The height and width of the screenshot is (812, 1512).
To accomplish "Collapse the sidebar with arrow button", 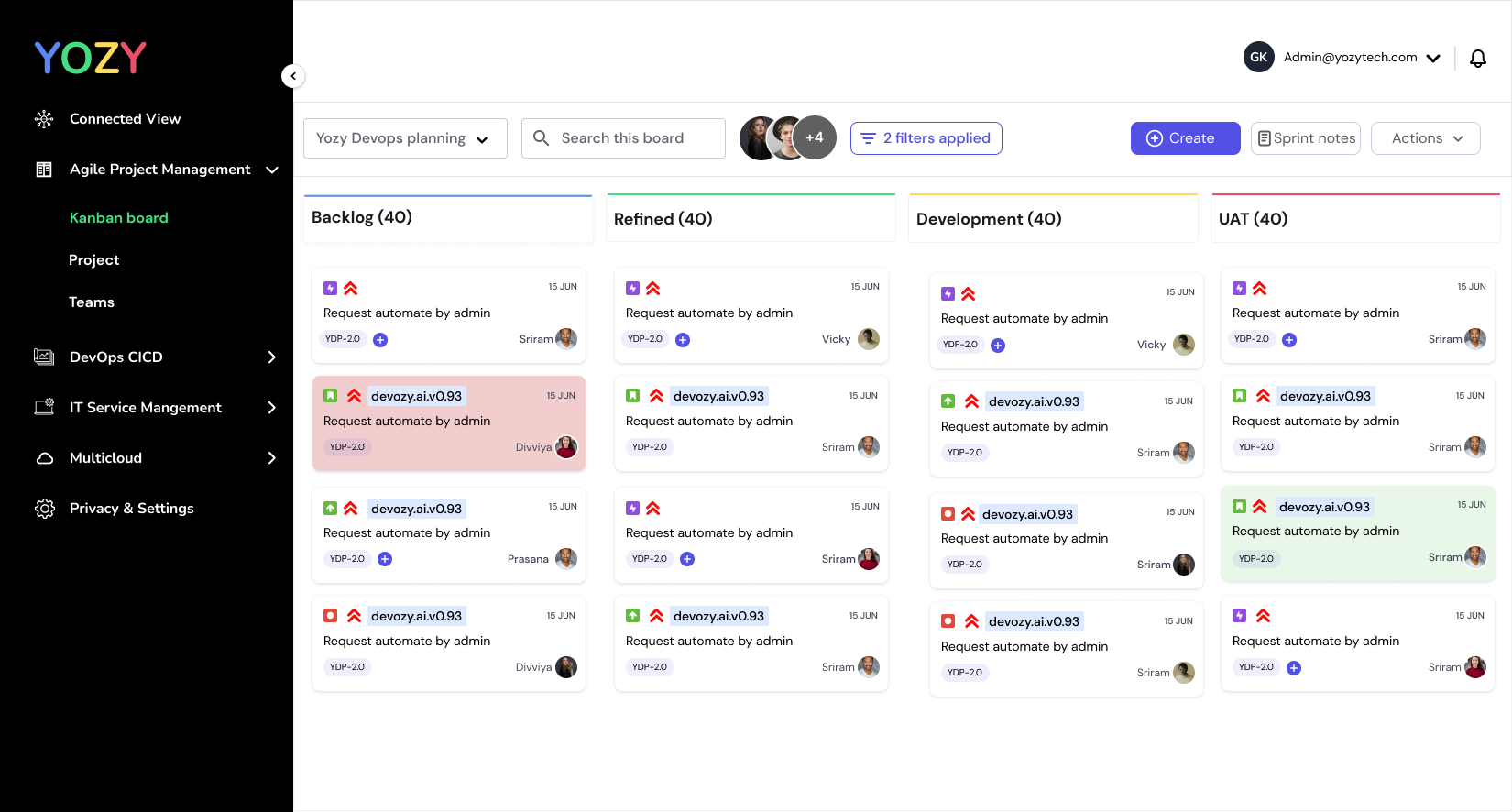I will point(293,76).
